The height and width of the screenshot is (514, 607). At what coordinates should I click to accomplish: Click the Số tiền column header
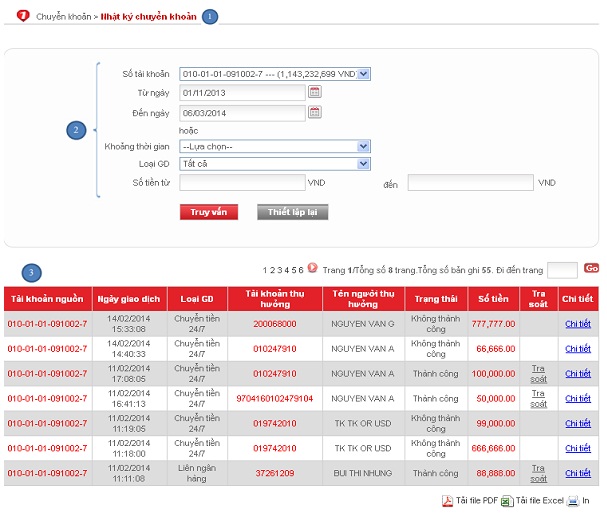pos(493,299)
